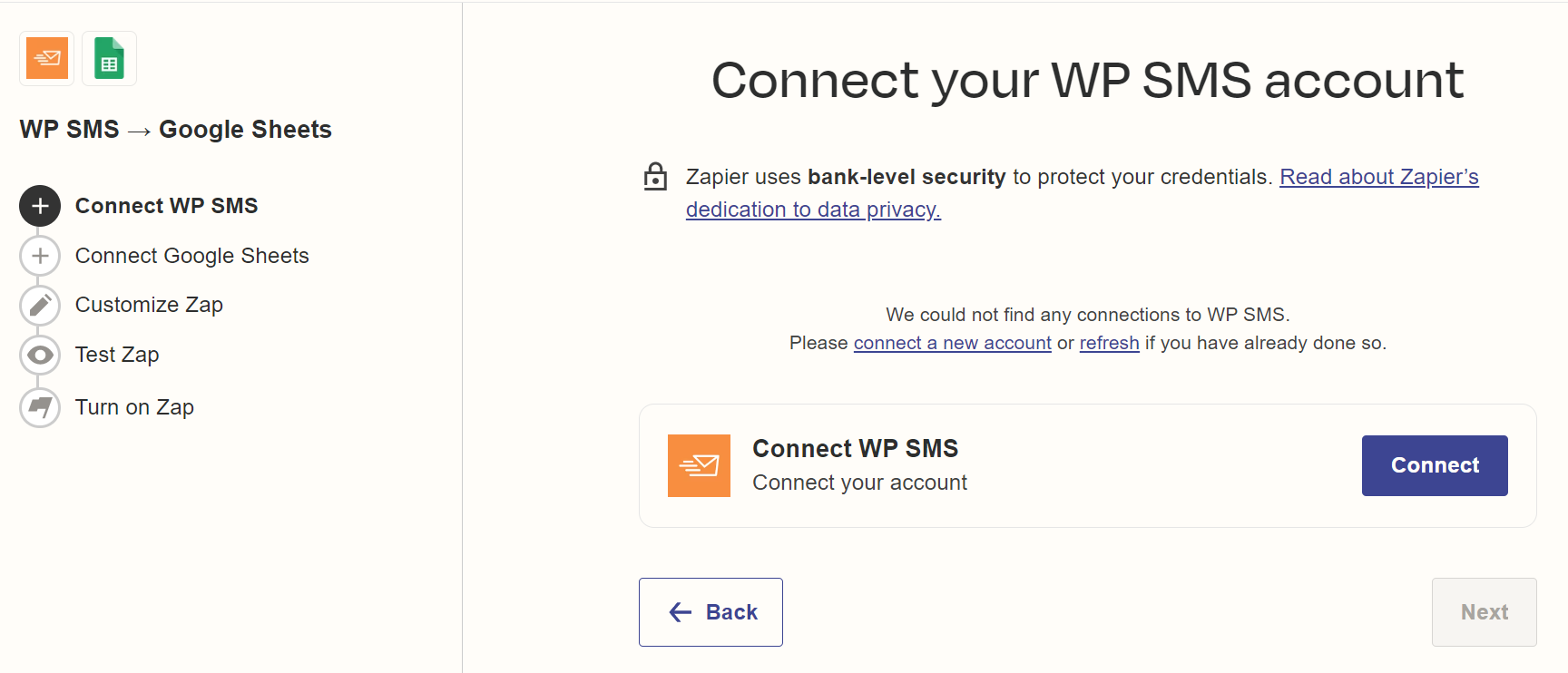The image size is (1568, 673).
Task: Go back with the Back button
Action: click(x=710, y=612)
